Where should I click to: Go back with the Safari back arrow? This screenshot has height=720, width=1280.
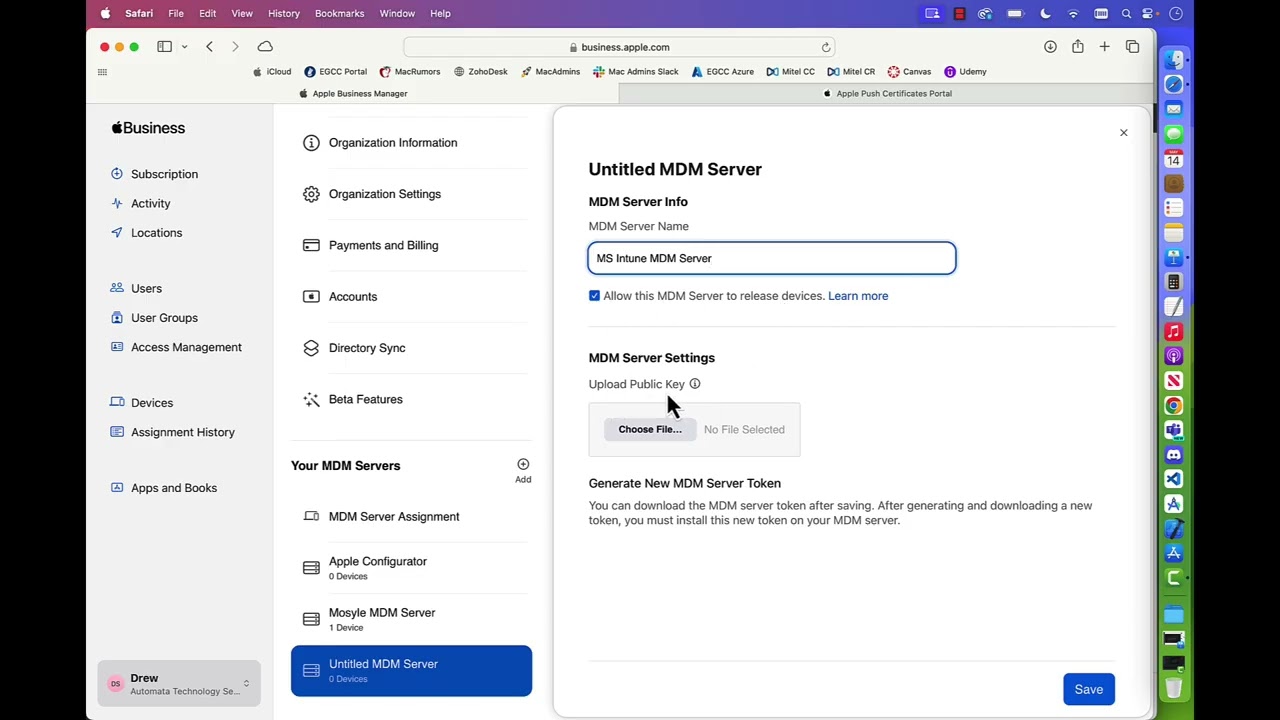209,47
